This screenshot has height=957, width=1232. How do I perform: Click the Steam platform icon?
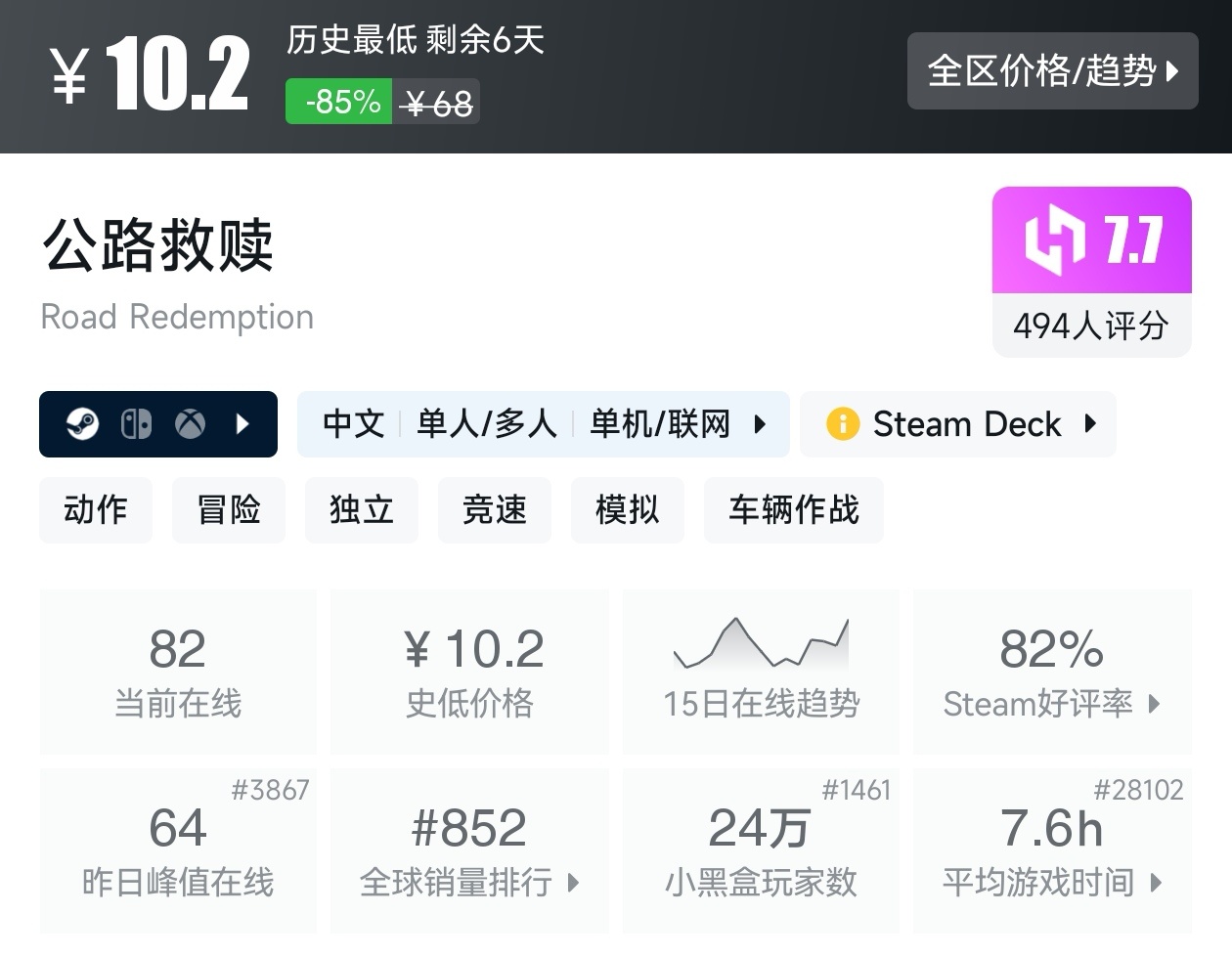[x=83, y=424]
